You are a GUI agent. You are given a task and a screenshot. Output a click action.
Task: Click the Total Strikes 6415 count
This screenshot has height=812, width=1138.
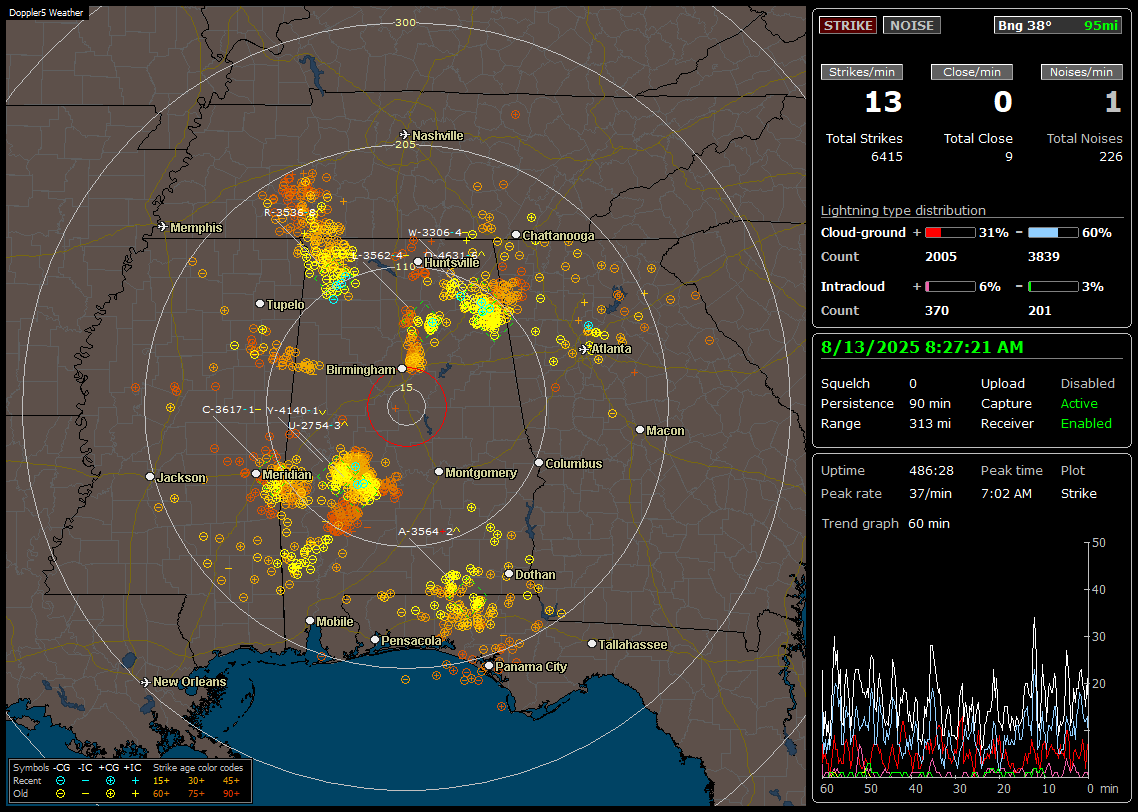[887, 157]
